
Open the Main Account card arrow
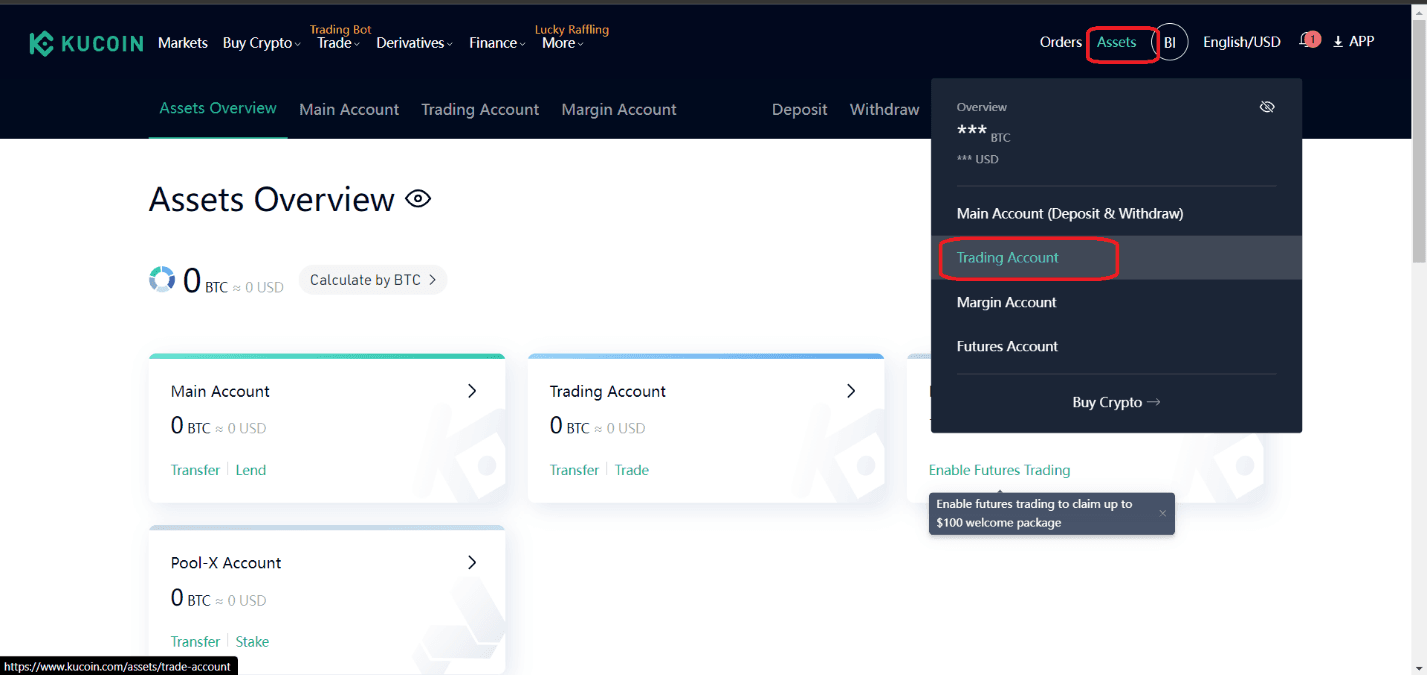point(472,391)
